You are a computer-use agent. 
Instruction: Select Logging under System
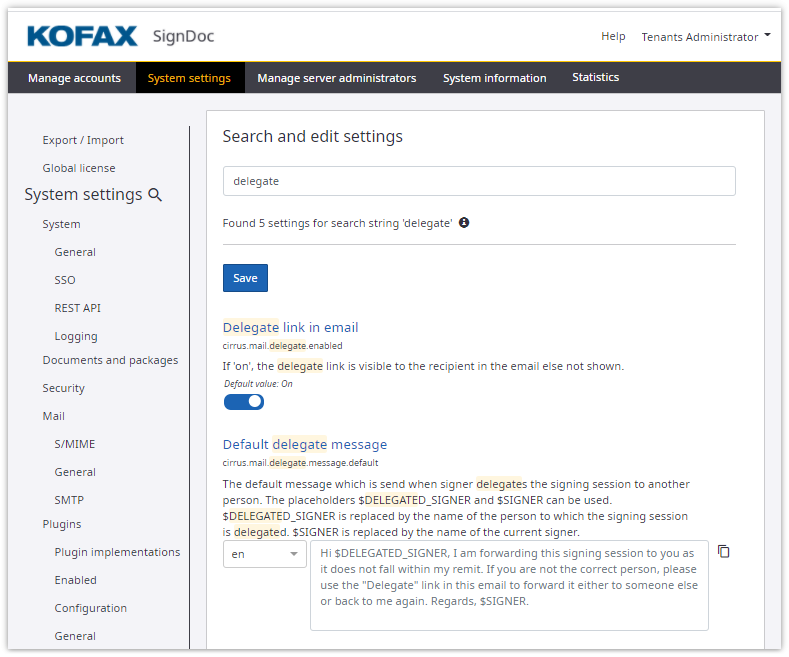(76, 336)
